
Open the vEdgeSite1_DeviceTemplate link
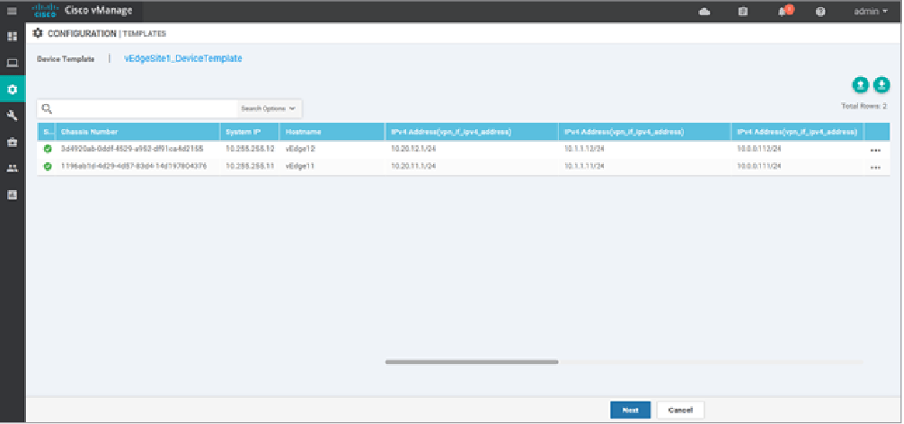(x=183, y=58)
